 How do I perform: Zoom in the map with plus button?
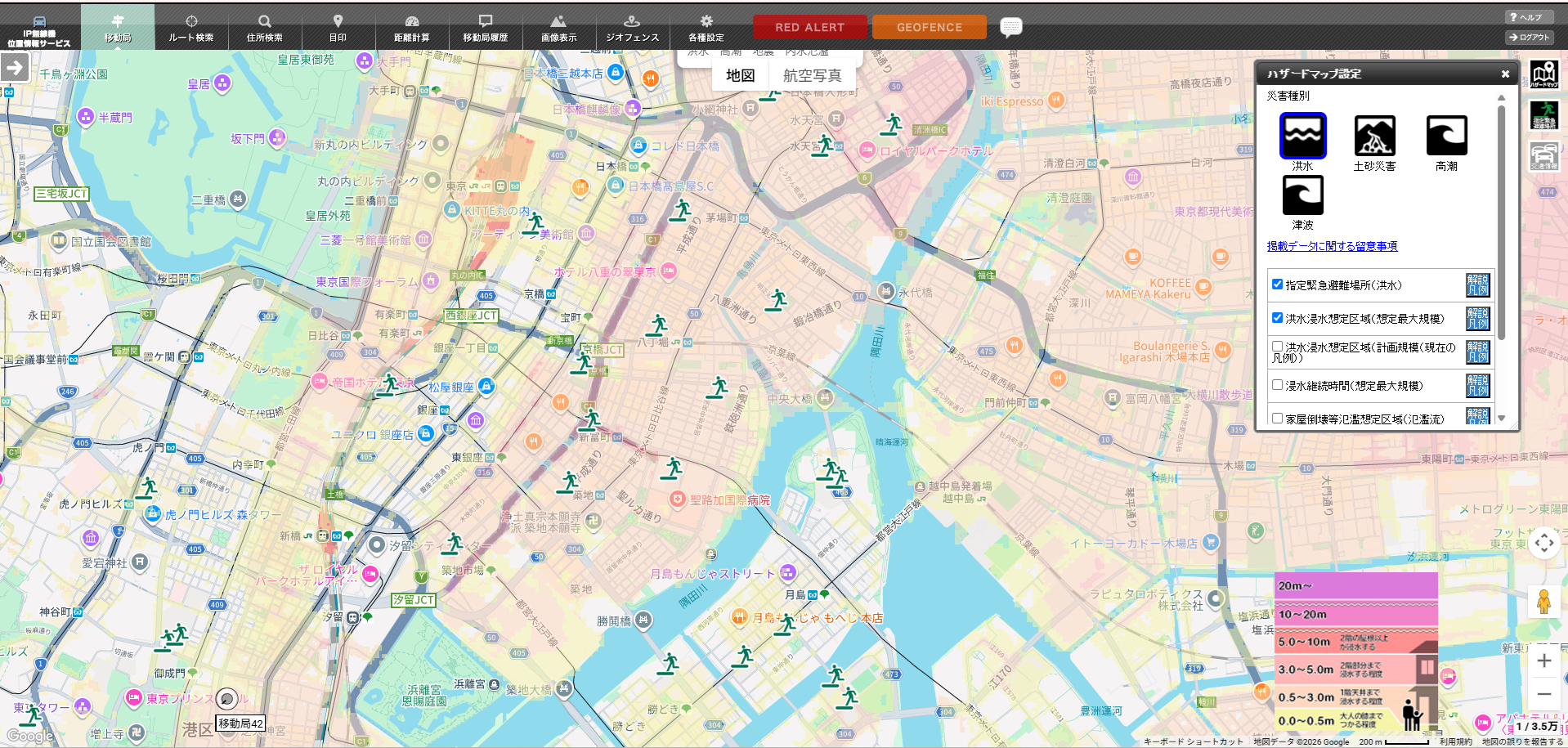[1543, 661]
